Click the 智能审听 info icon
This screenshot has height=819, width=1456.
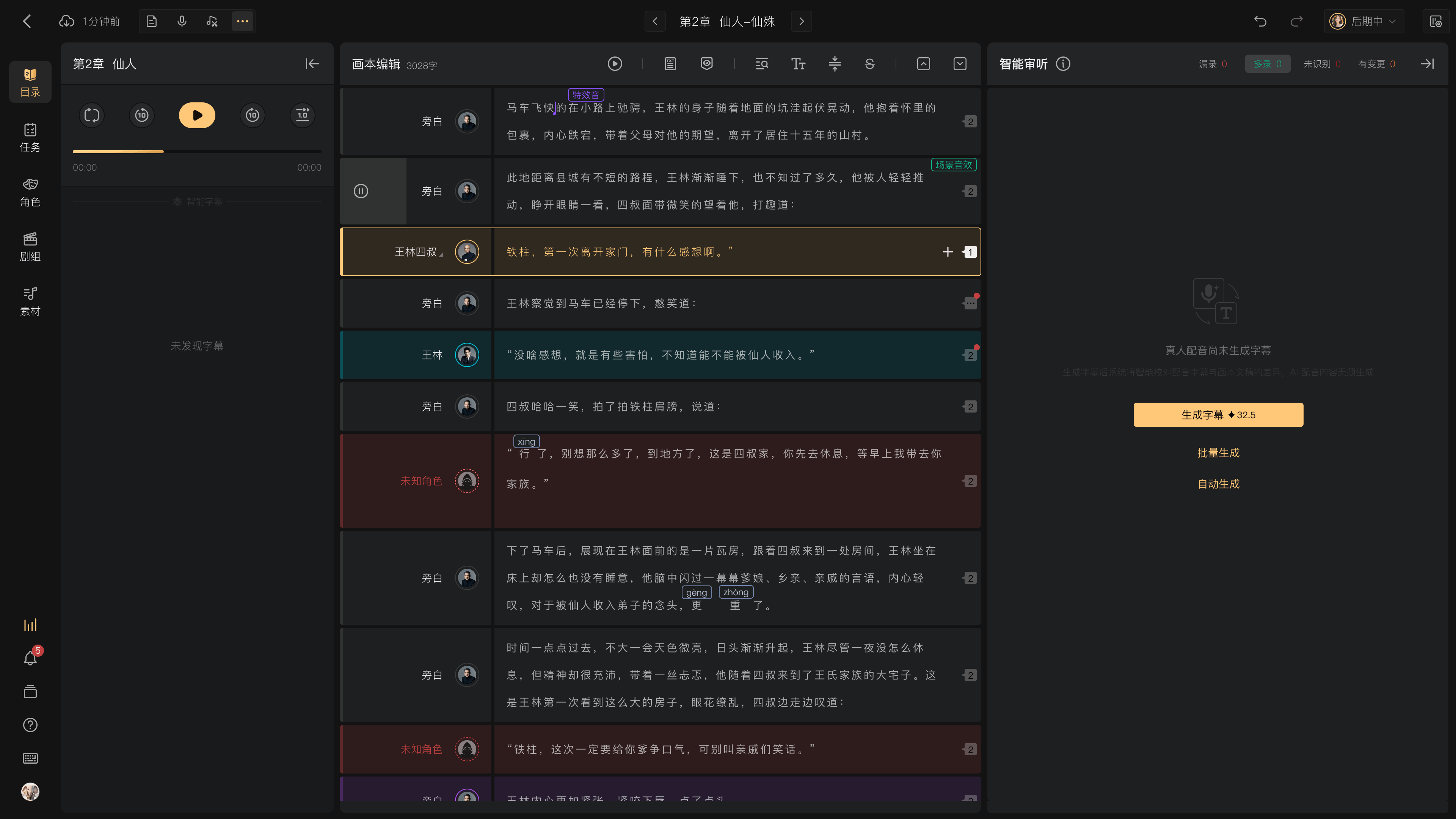click(1063, 64)
